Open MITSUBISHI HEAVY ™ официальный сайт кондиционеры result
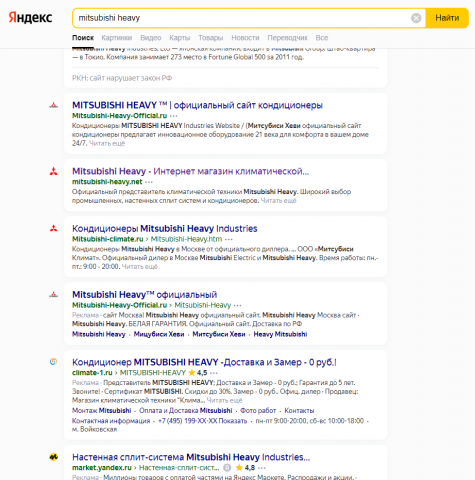 click(197, 105)
